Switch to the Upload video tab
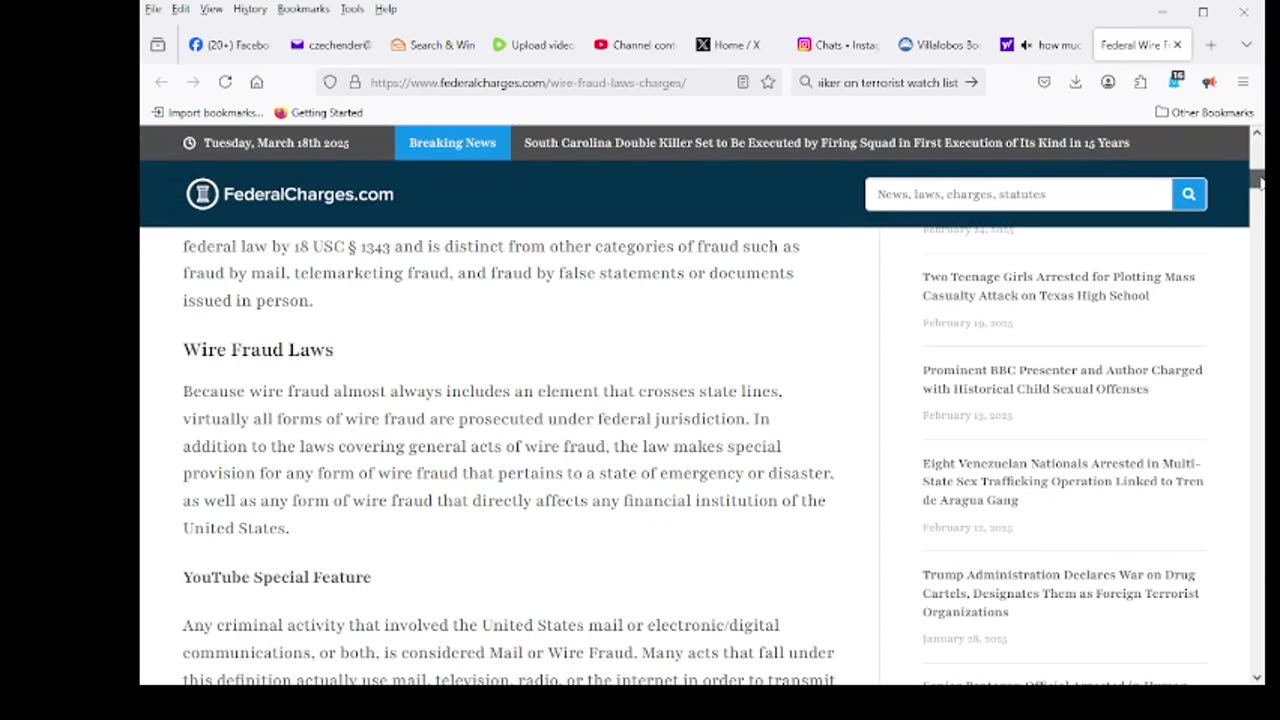Viewport: 1280px width, 720px height. 533,45
